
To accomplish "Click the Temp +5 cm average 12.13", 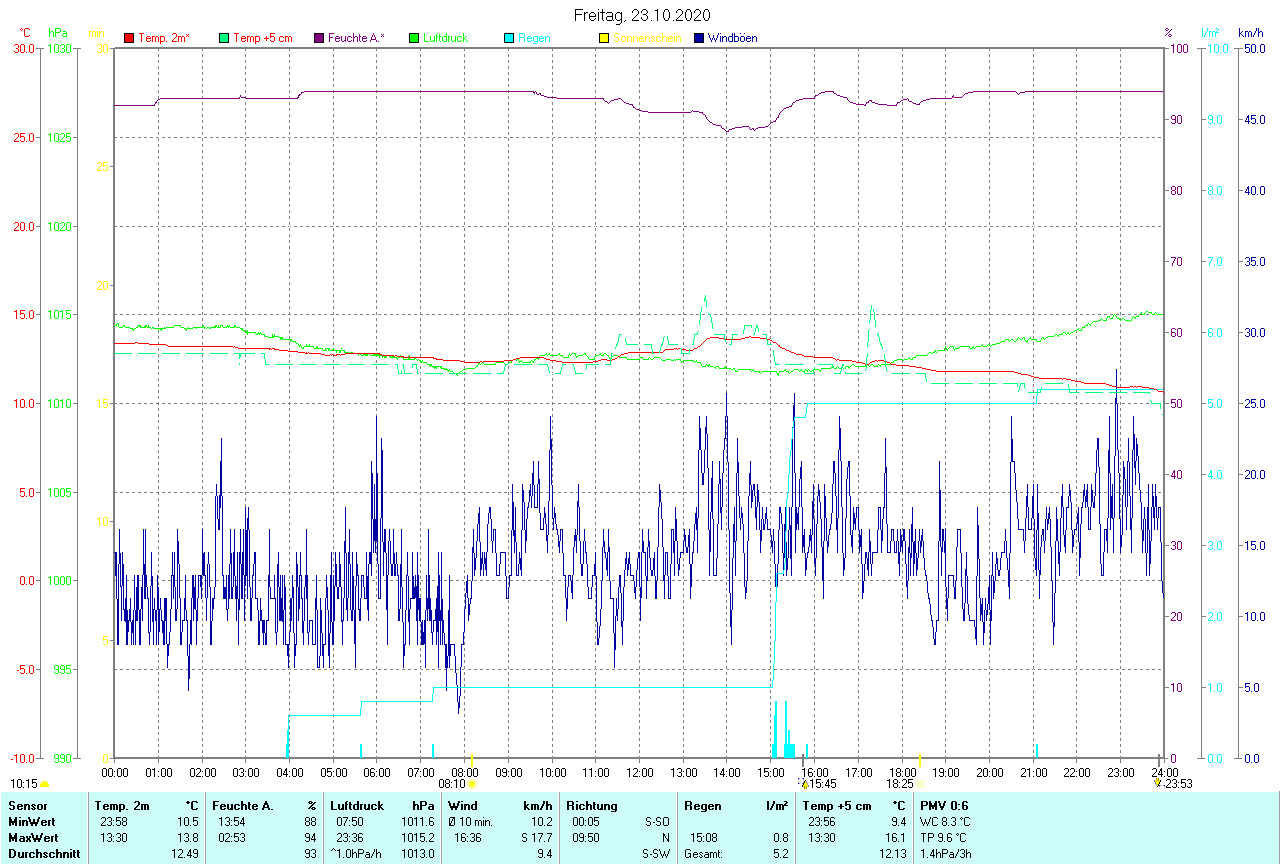I will pos(891,853).
